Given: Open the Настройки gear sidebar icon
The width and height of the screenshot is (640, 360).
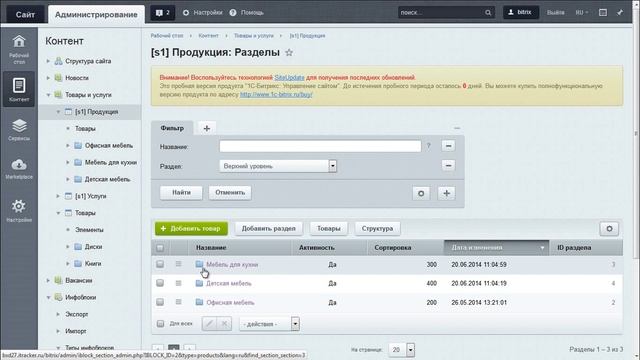Looking at the screenshot, I should 19,210.
